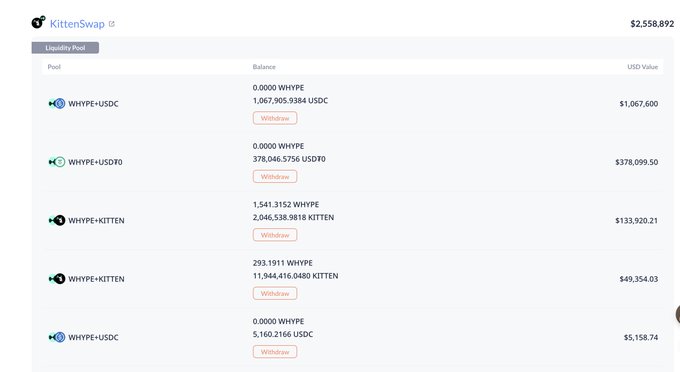Click the 1,541.3152 WHYPE balance

pos(286,204)
